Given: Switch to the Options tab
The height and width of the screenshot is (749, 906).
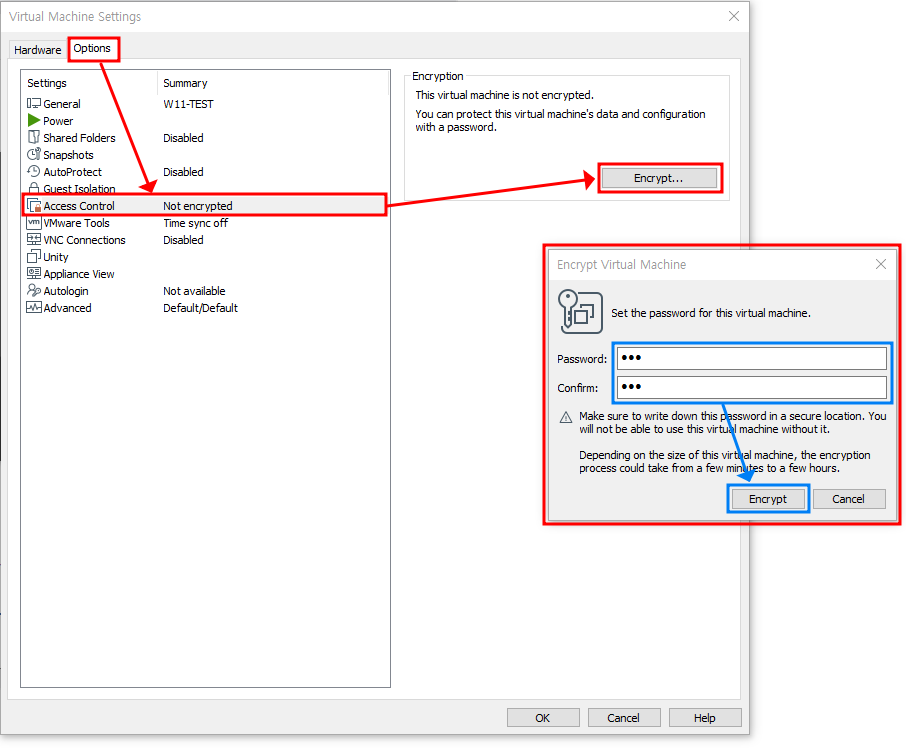Looking at the screenshot, I should 92,49.
